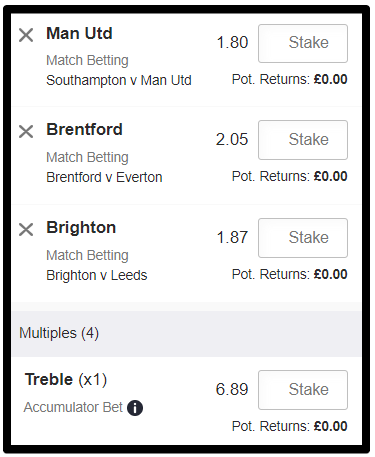This screenshot has width=375, height=457.
Task: Select the Treble 6.89 odds
Action: point(232,389)
